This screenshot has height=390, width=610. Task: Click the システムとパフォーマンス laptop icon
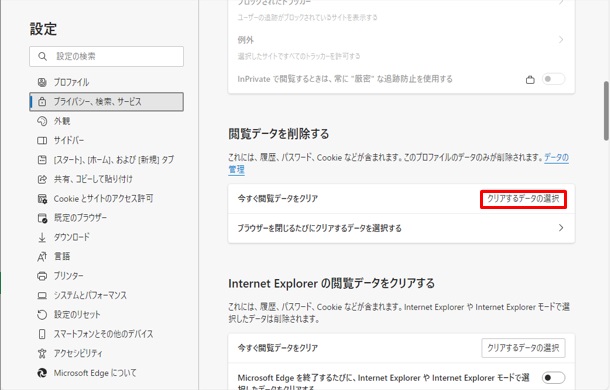(42, 295)
